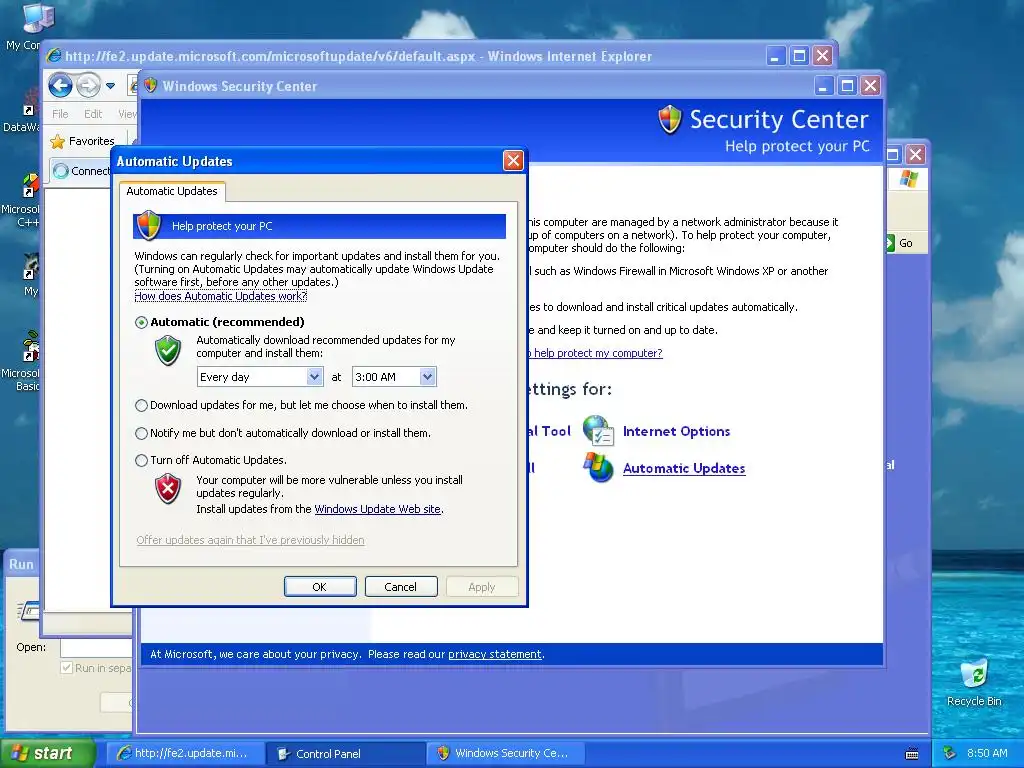Close the Automatic Updates dialog
1024x768 pixels.
513,160
